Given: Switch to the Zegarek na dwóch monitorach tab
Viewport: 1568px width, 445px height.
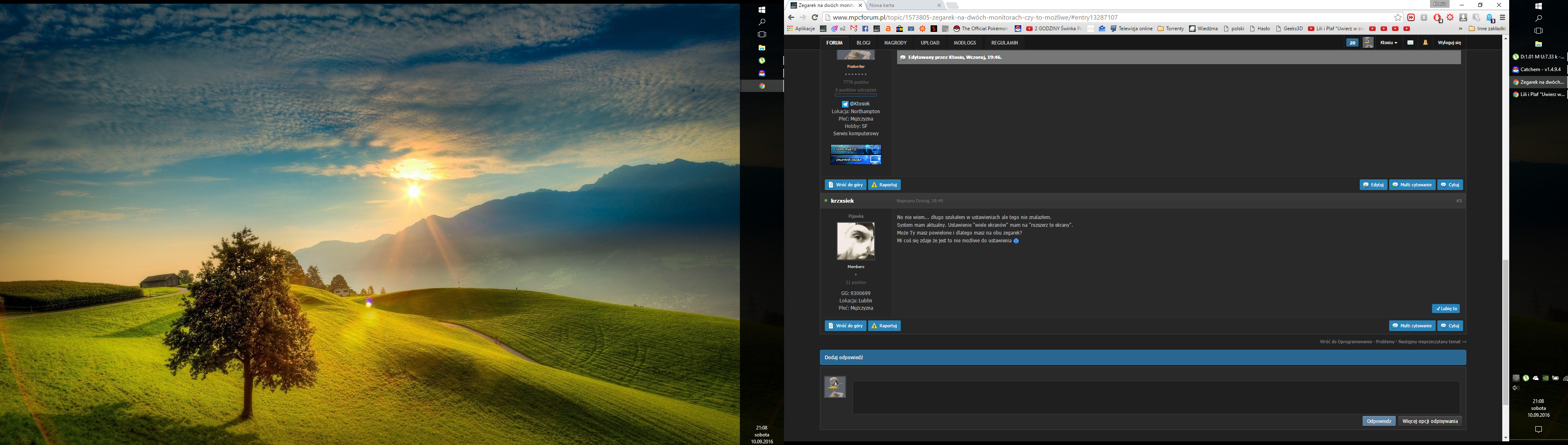Looking at the screenshot, I should 825,5.
